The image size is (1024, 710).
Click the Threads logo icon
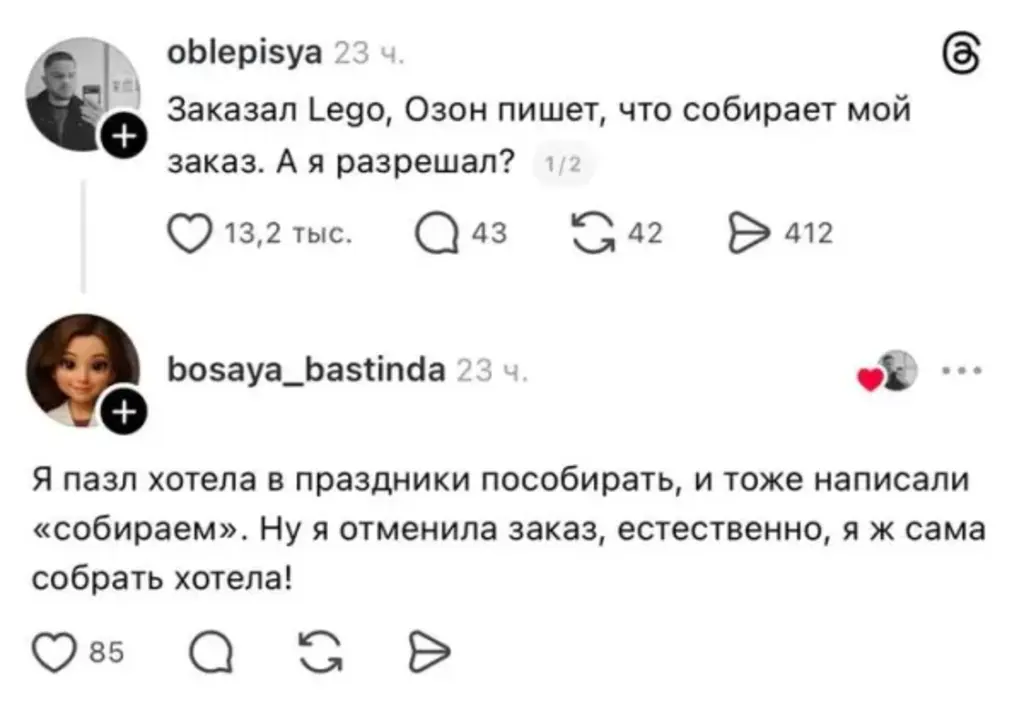(x=962, y=56)
